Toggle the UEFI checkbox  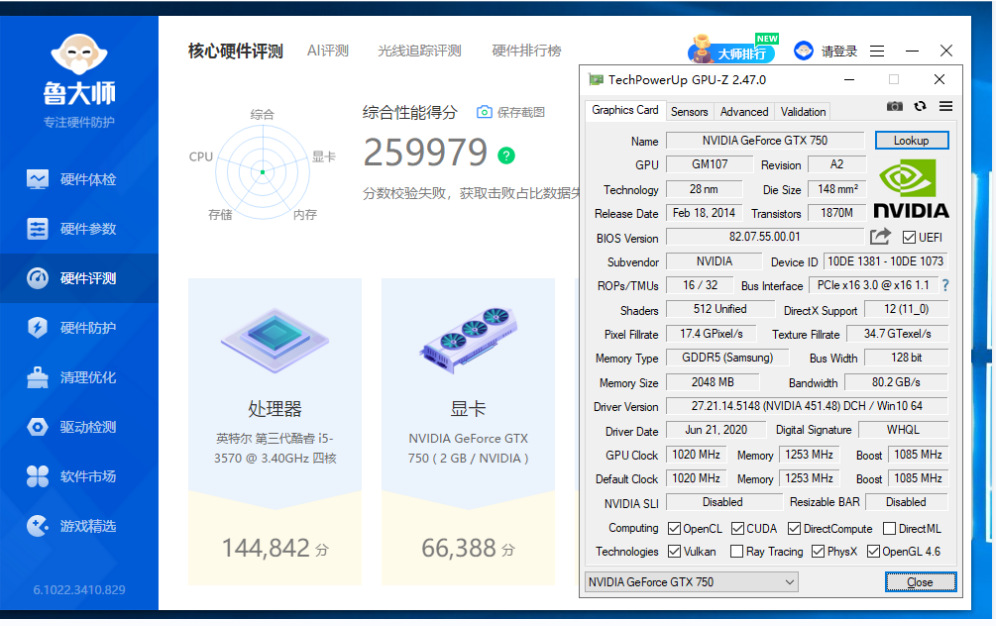click(x=909, y=237)
